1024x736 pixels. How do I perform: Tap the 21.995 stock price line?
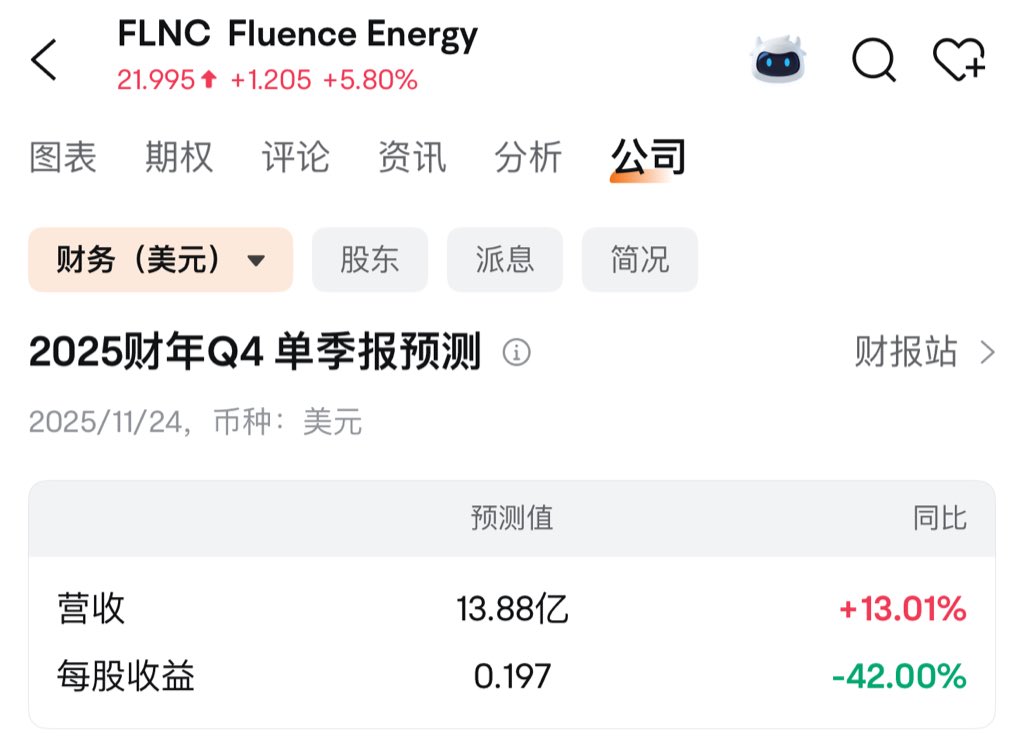[267, 80]
